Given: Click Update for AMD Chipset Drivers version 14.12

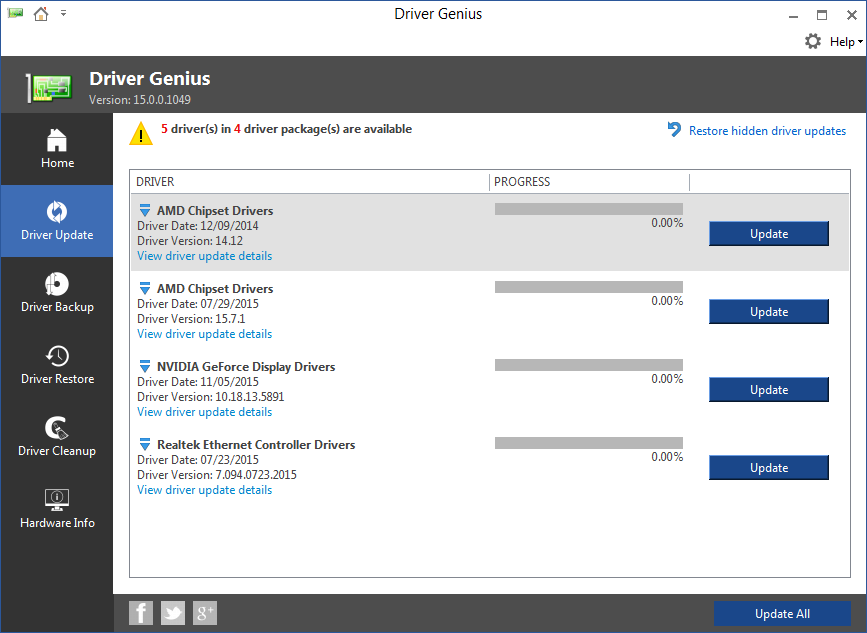Looking at the screenshot, I should click(769, 234).
